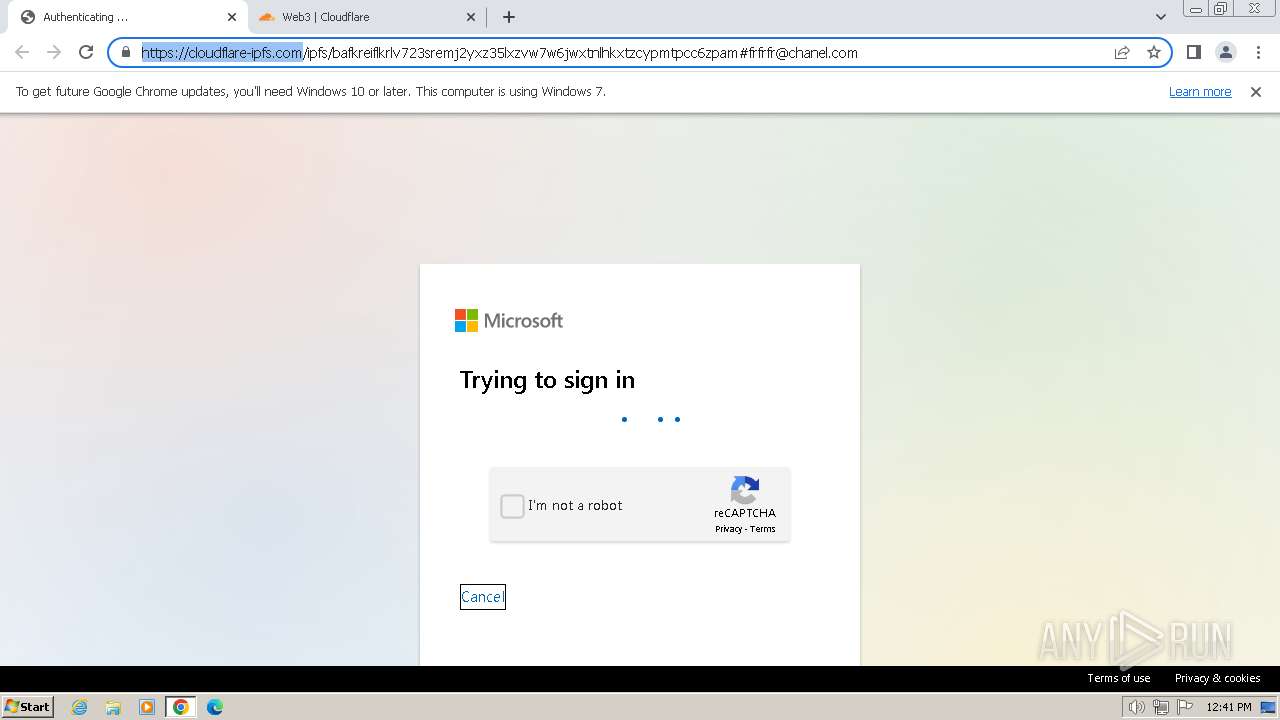Click the Microsoft logo
Viewport: 1280px width, 720px height.
(509, 321)
